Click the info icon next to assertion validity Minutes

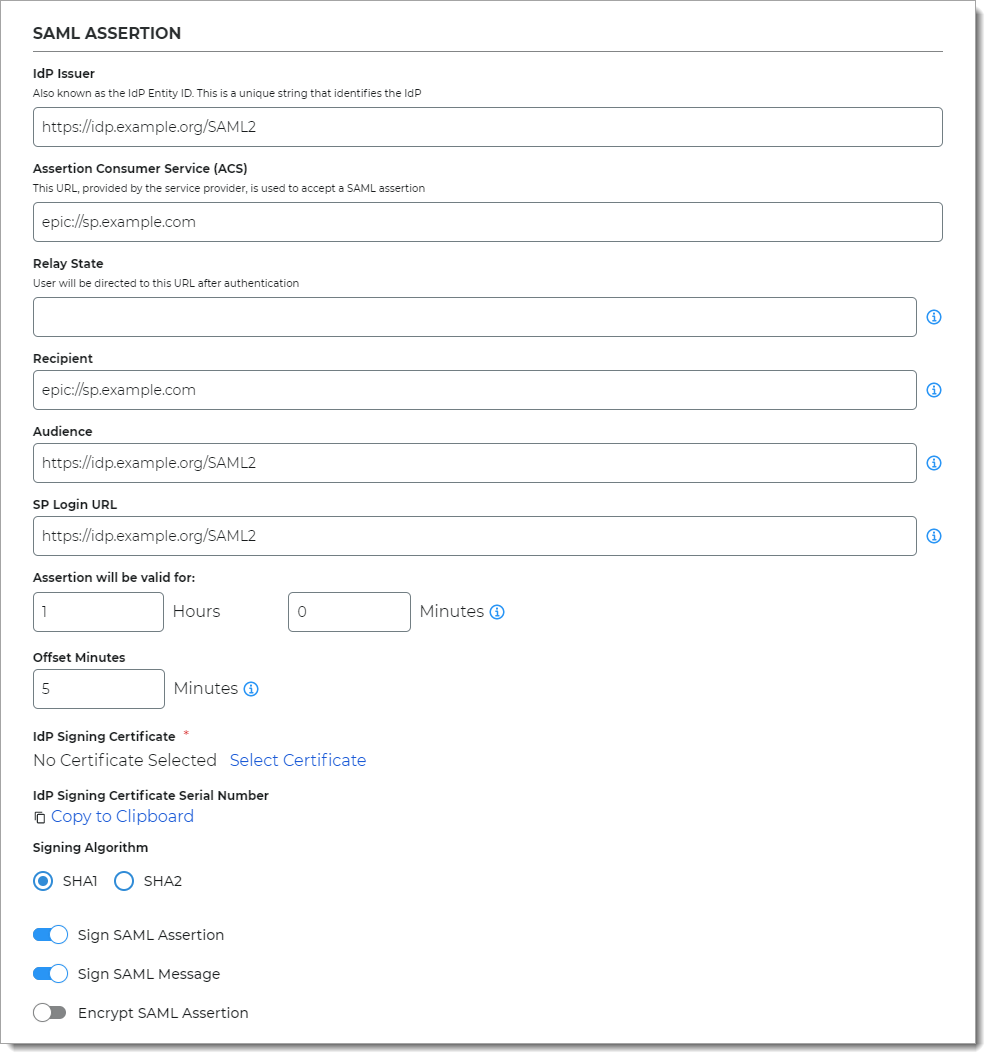(x=497, y=611)
